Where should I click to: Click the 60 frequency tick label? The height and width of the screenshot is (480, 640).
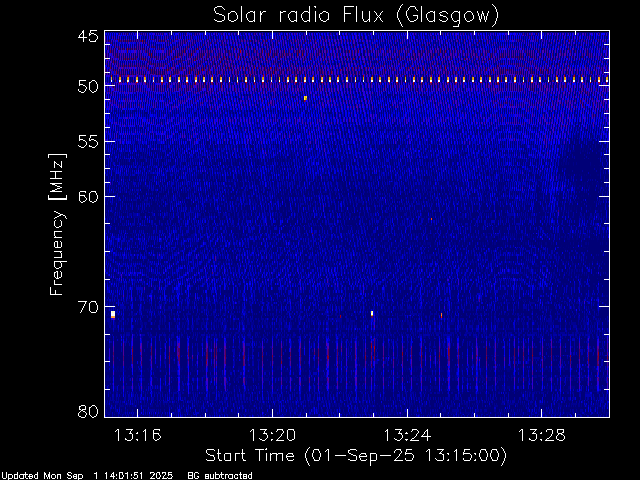[88, 196]
